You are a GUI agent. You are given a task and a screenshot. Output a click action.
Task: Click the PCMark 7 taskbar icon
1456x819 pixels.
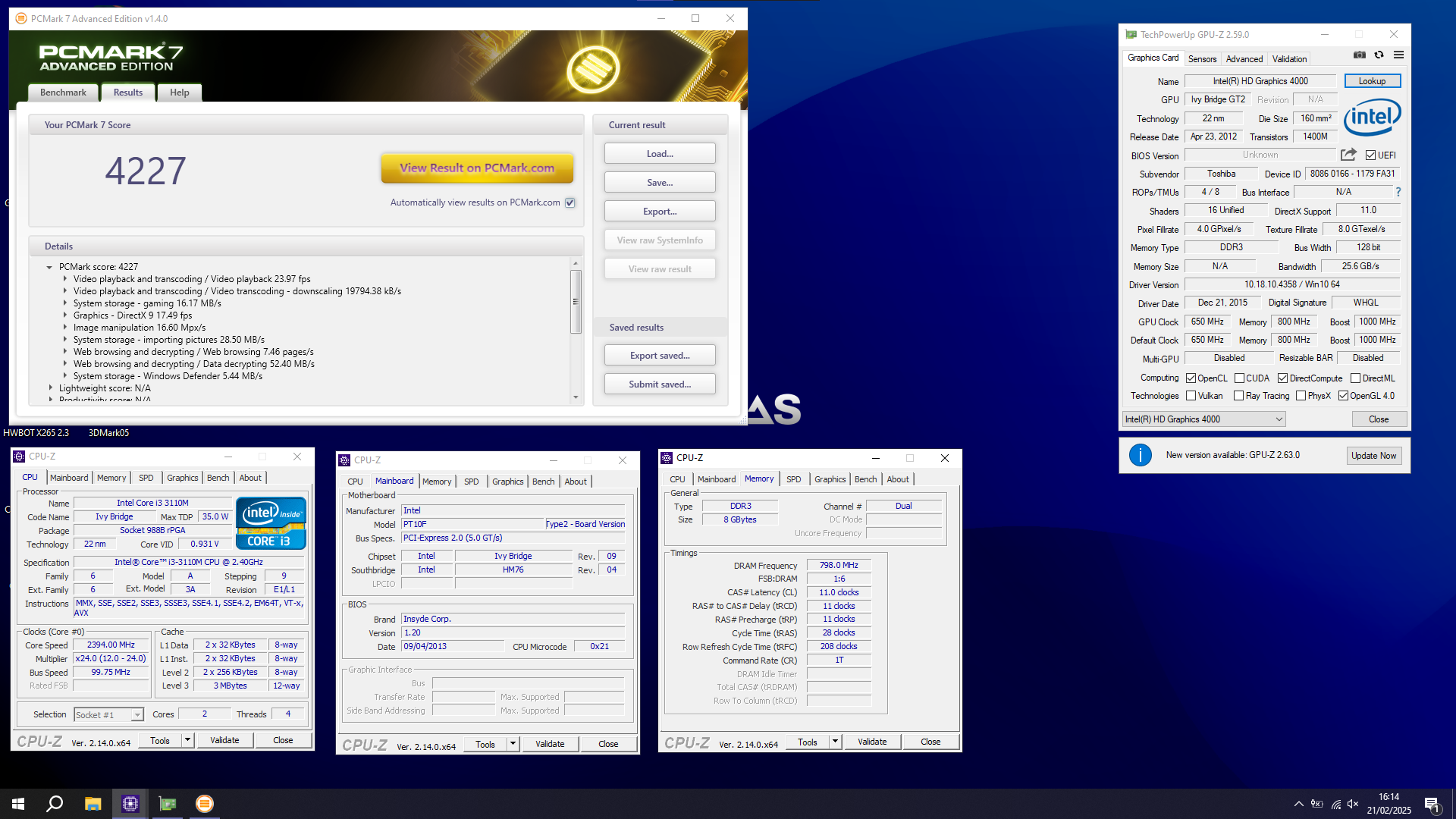[x=205, y=804]
